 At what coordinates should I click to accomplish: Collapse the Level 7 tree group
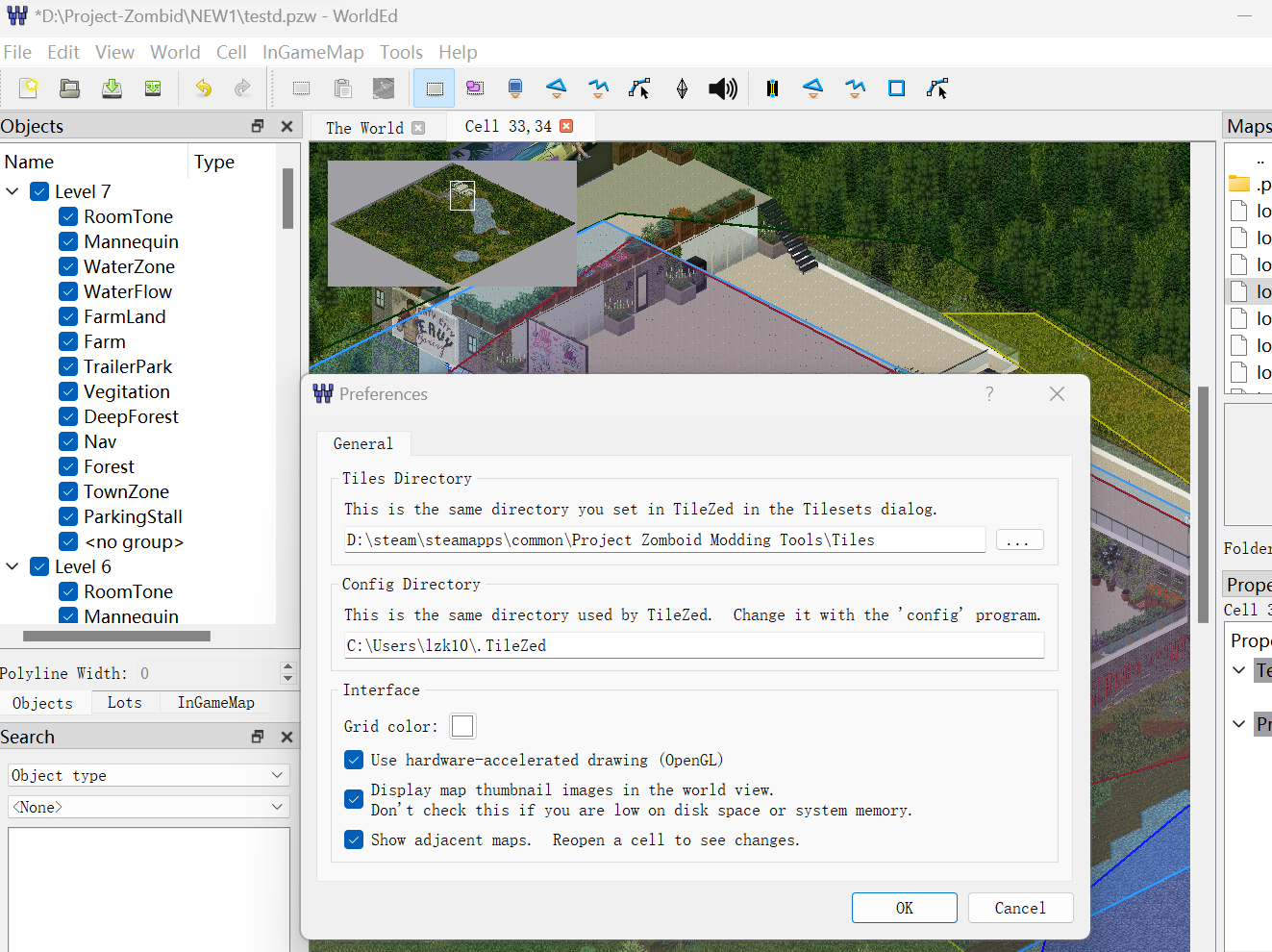[12, 191]
